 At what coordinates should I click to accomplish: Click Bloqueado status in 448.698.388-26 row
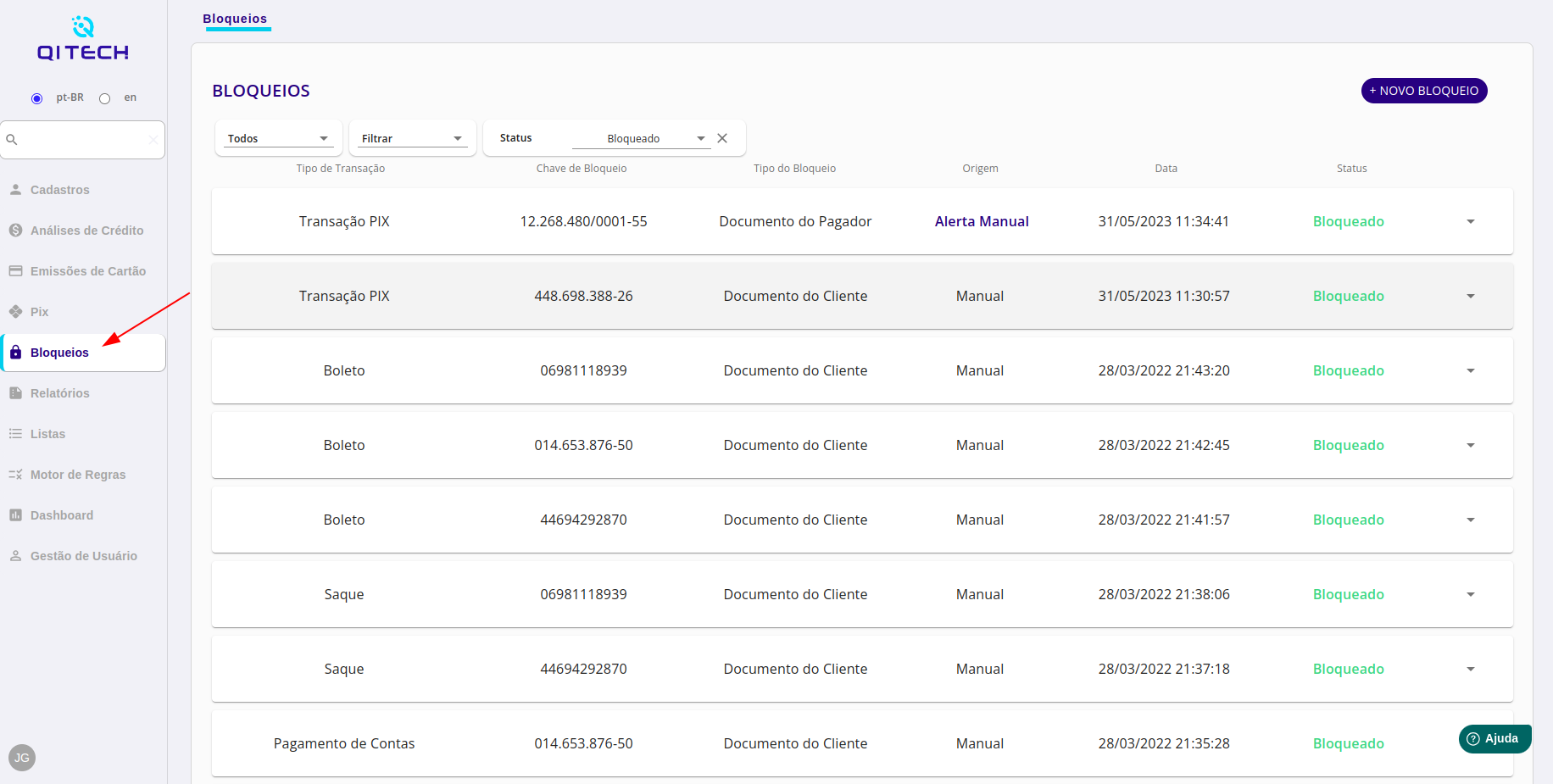pos(1349,296)
